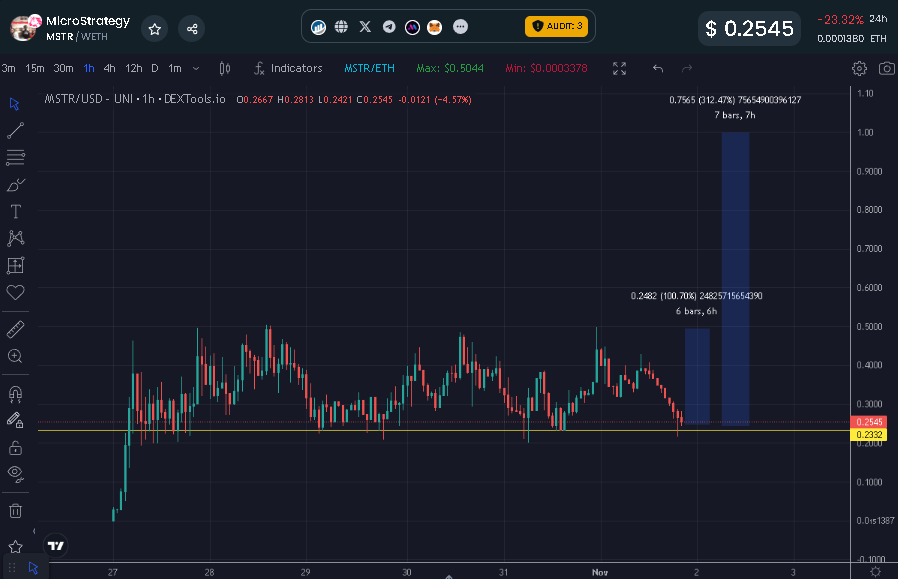898x579 pixels.
Task: Open the chart explorer link icon
Action: click(318, 27)
